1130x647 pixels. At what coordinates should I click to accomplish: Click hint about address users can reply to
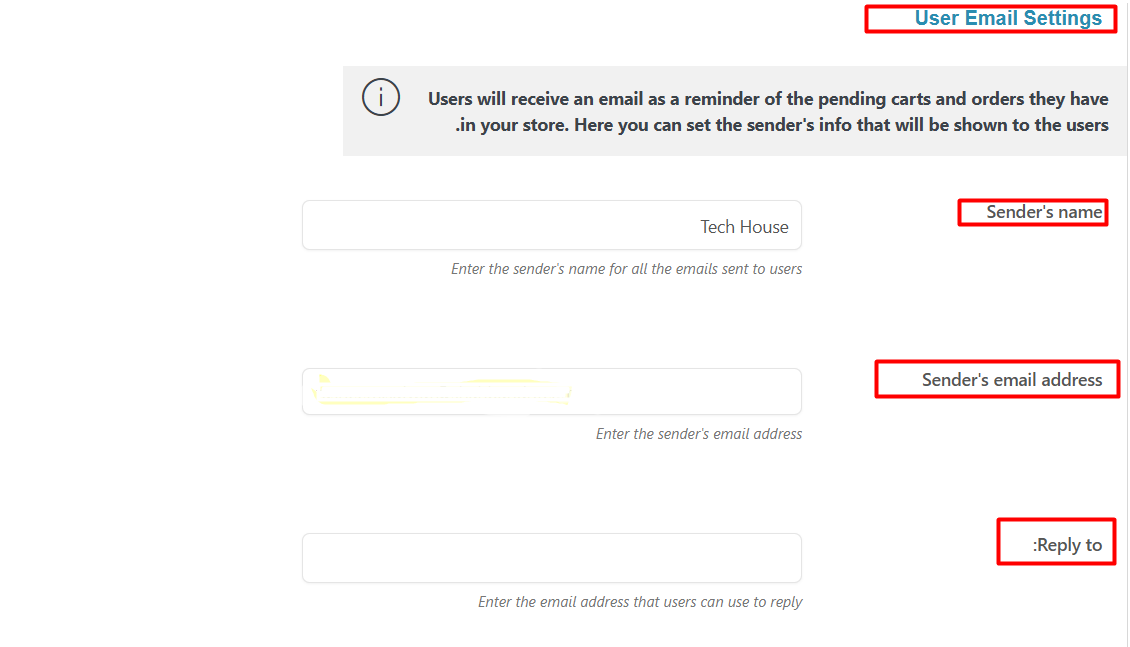tap(640, 602)
